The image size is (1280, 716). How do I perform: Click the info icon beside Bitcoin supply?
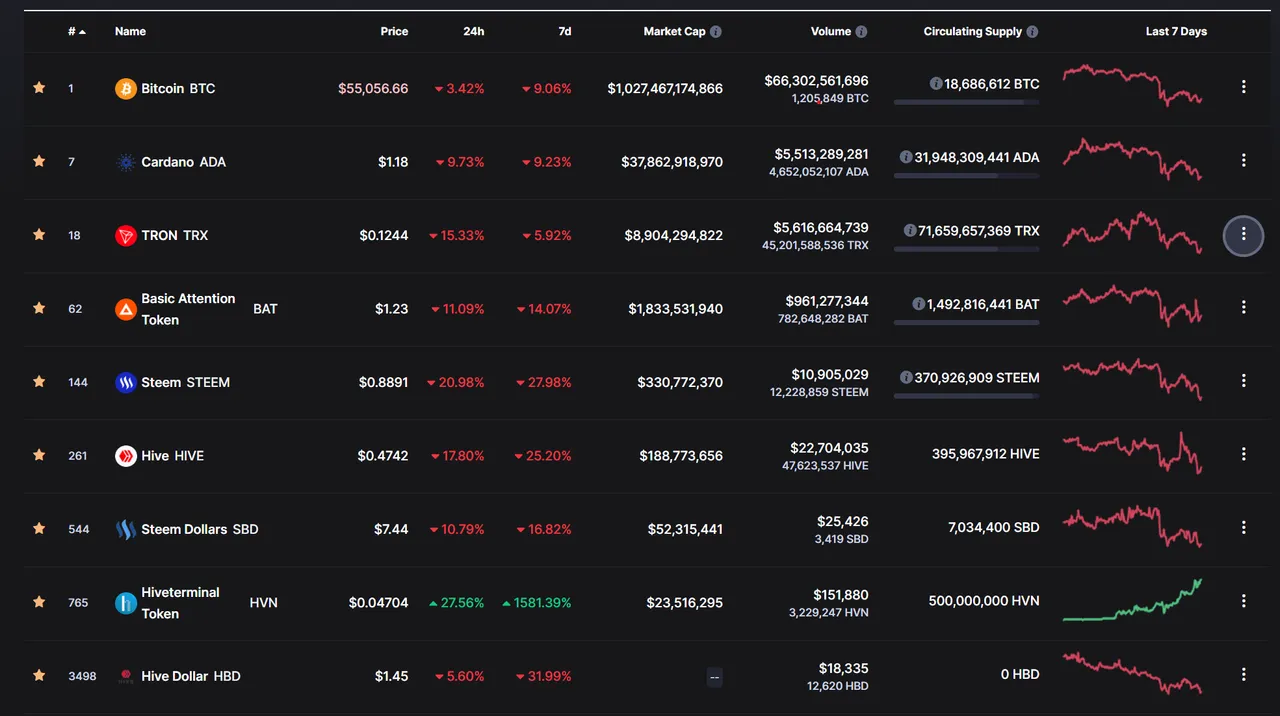[936, 84]
